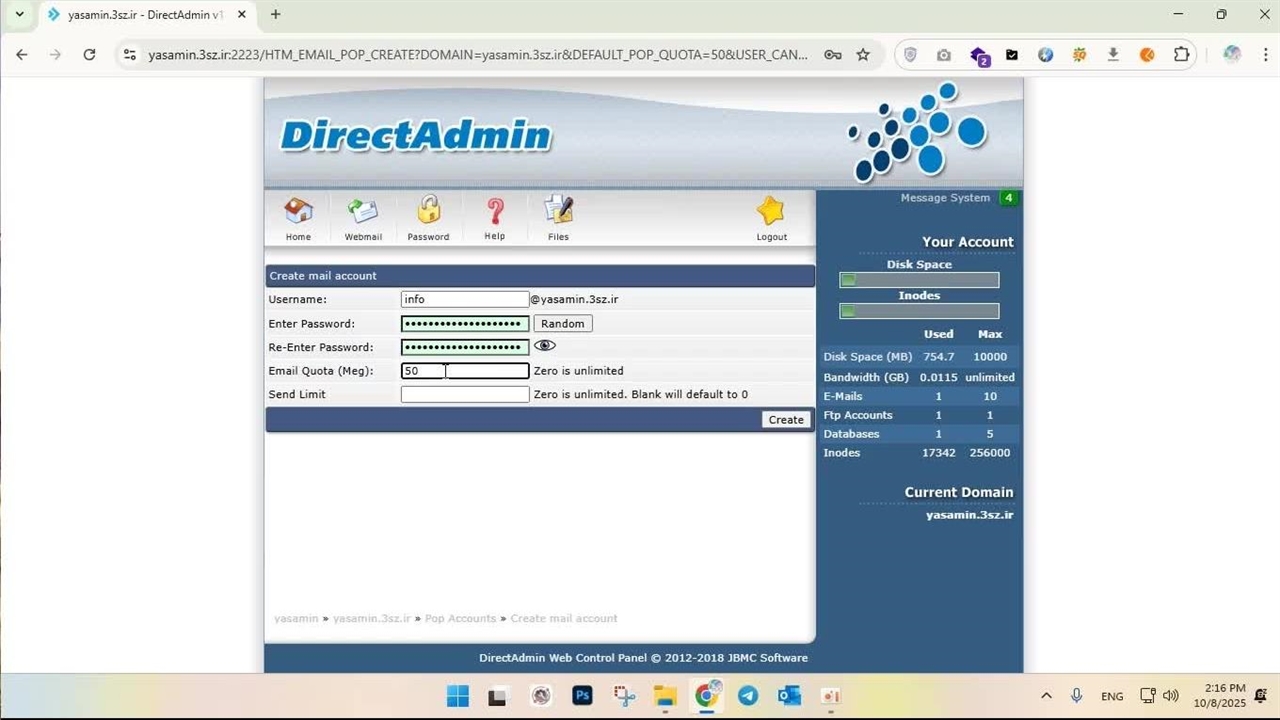1280x720 pixels.
Task: Focus the Username input field
Action: [x=464, y=300]
